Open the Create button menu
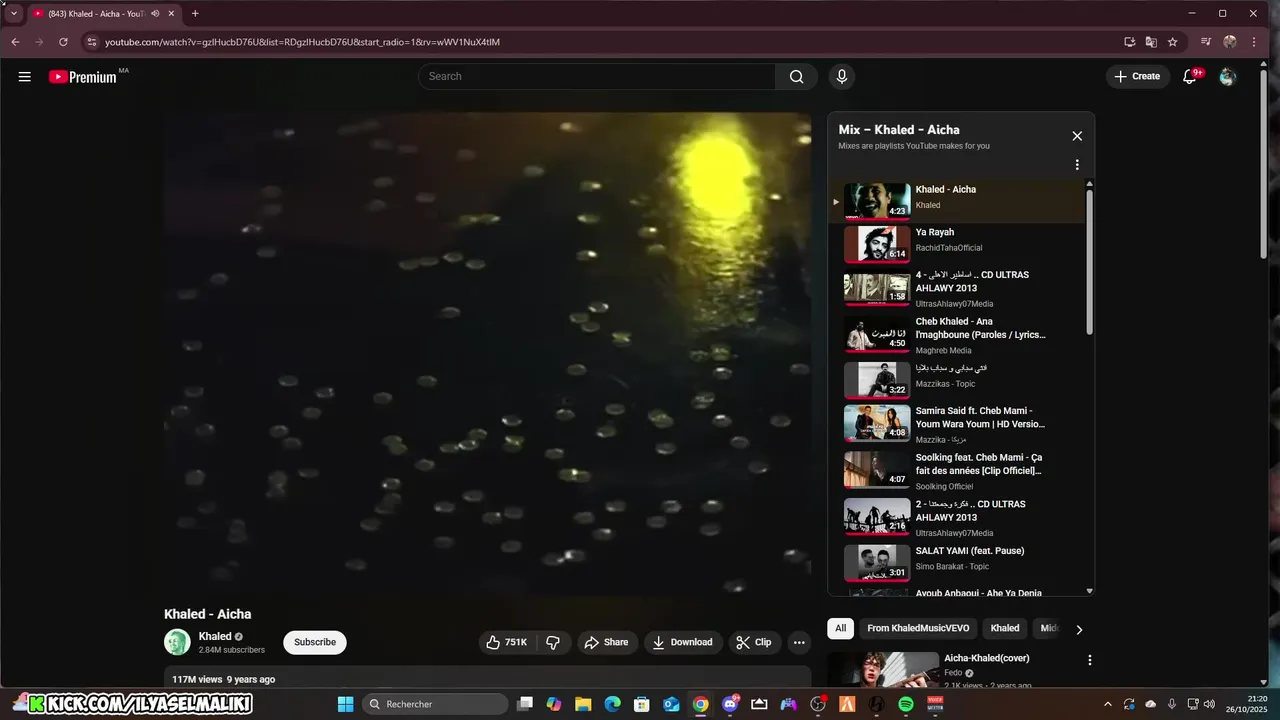Viewport: 1280px width, 720px height. [x=1137, y=76]
